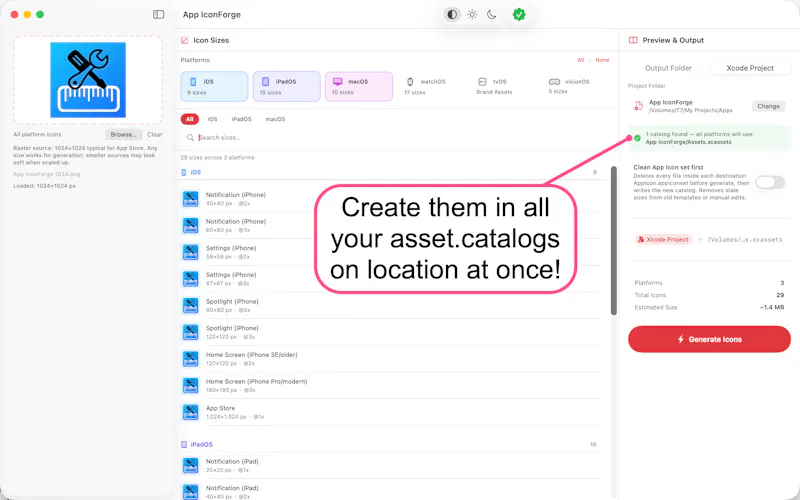Click the App Store 1024 icon
This screenshot has width=800, height=500.
191,412
